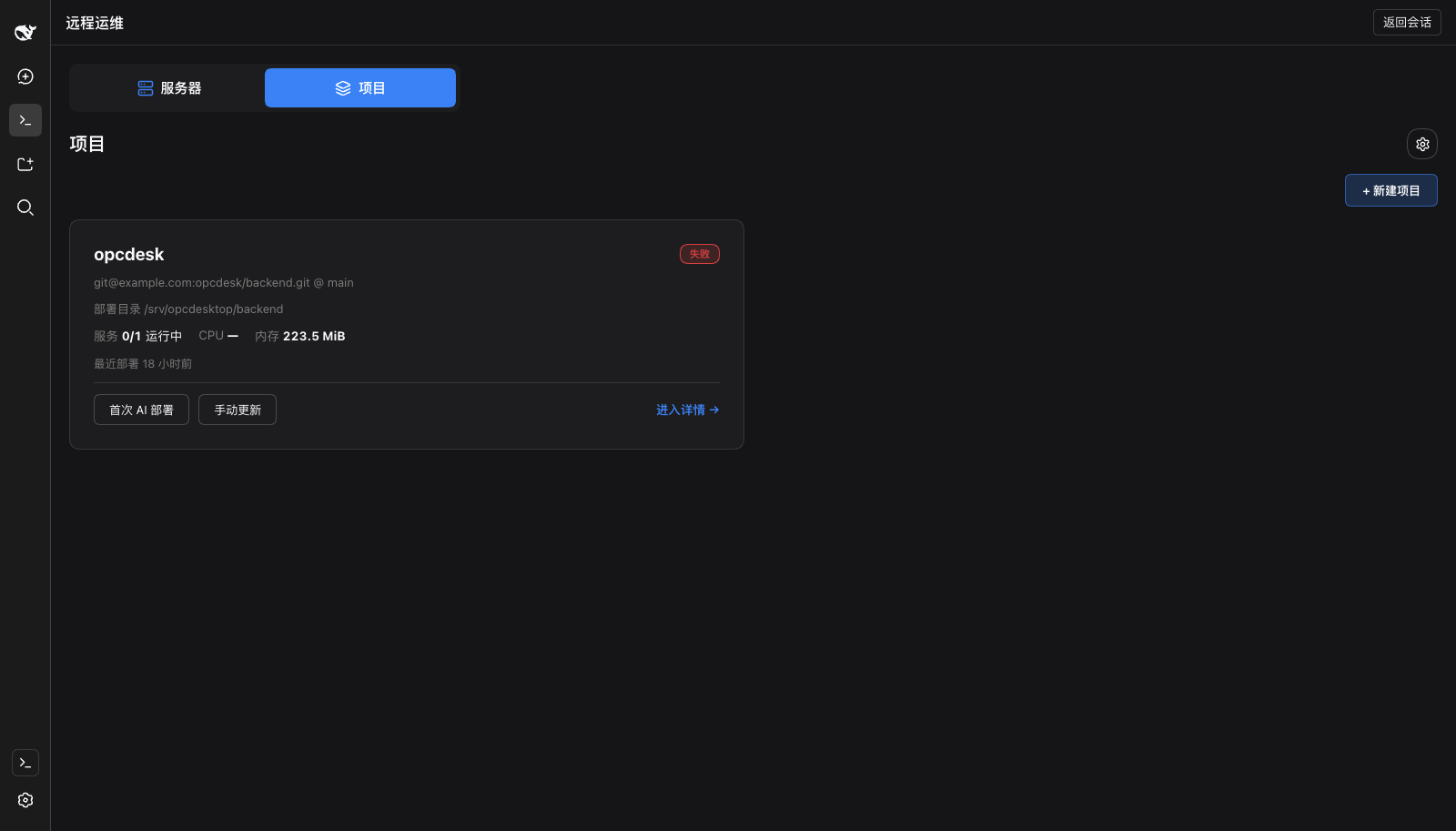Click the add-folder sidebar icon
This screenshot has width=1456, height=831.
point(25,164)
